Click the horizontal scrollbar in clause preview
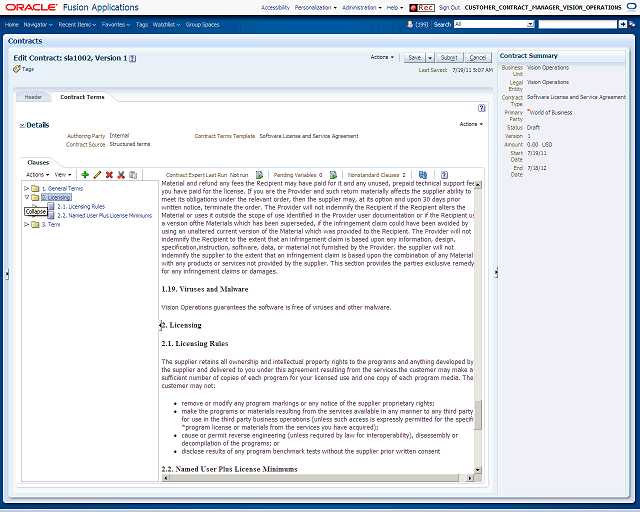Viewport: 640px width, 512px height. pos(314,478)
